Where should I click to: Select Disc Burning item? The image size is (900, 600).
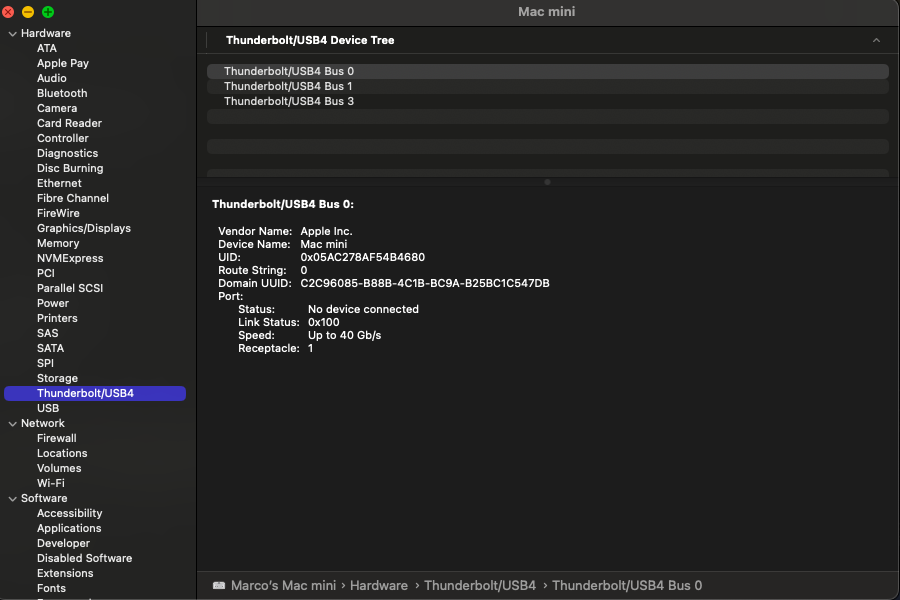tap(70, 168)
